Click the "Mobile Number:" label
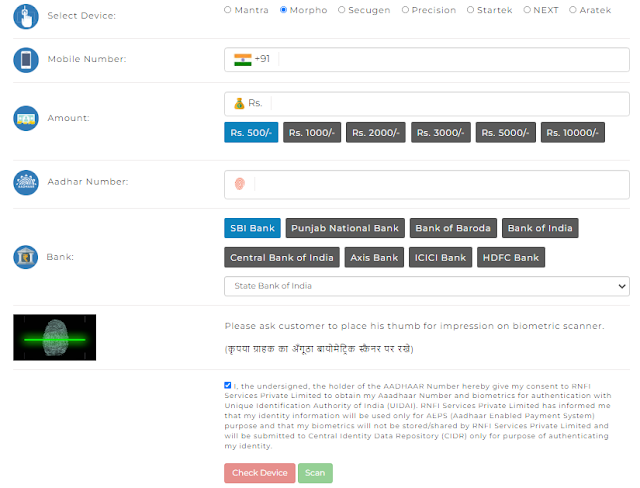Viewport: 640px width, 488px height. click(87, 59)
